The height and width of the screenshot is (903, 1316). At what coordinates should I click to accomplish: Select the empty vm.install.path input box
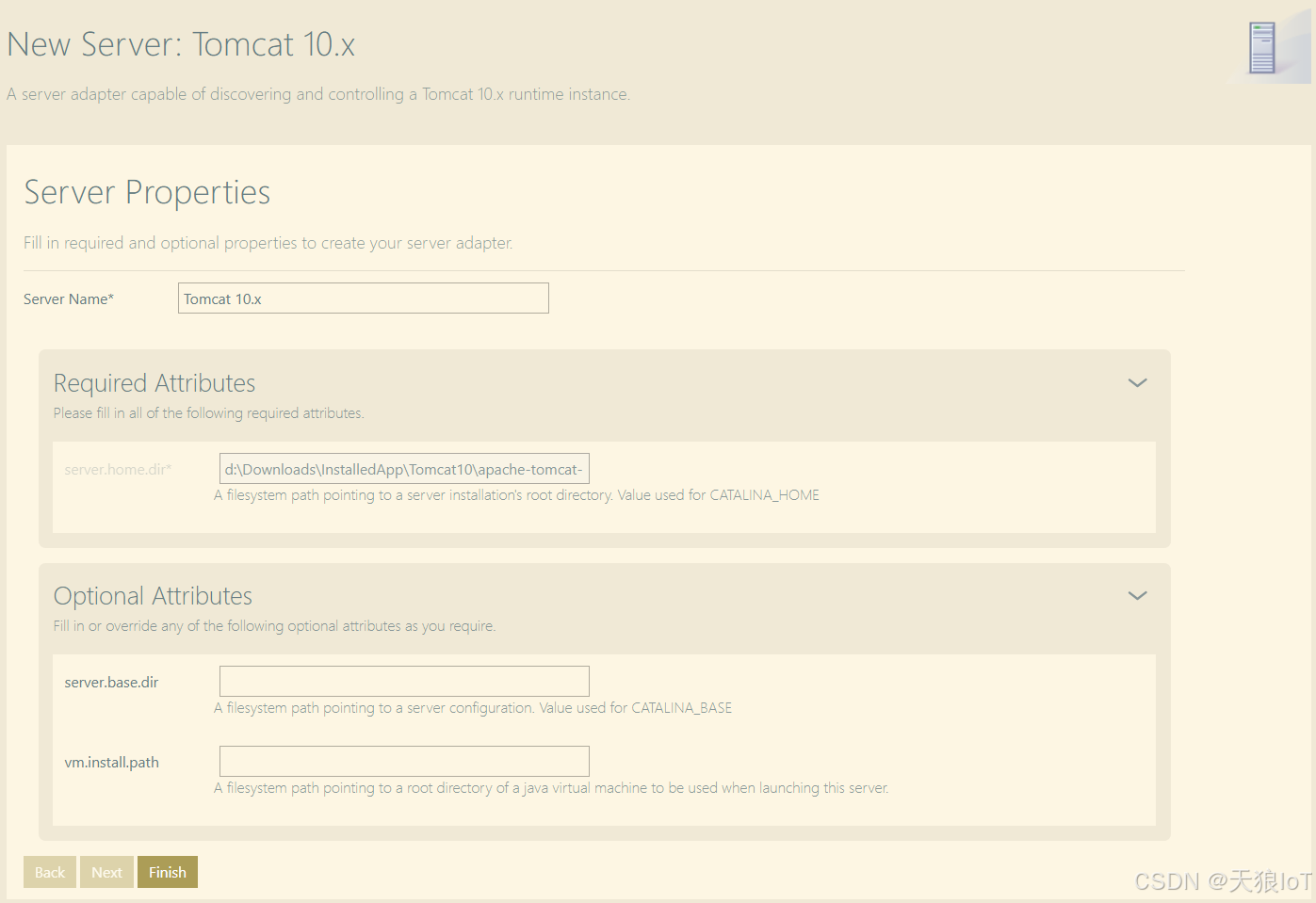(404, 762)
